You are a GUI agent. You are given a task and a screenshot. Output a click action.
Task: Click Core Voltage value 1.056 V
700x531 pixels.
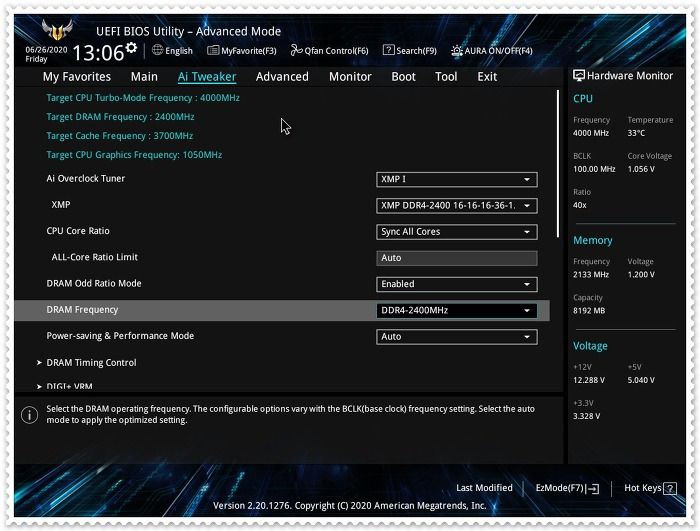[x=641, y=169]
